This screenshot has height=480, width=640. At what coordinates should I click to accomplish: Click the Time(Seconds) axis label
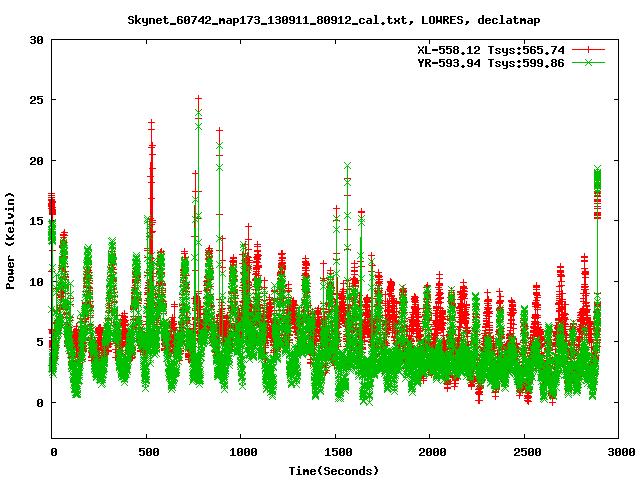point(334,471)
